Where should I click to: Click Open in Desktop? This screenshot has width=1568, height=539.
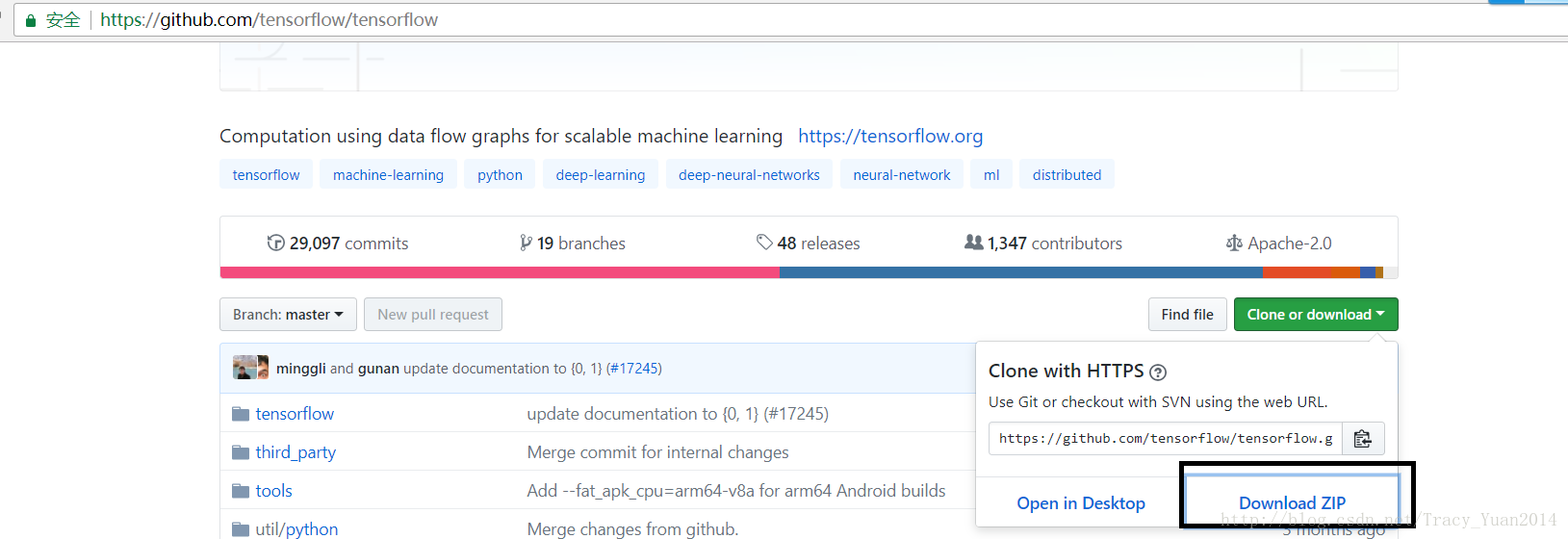click(1081, 503)
